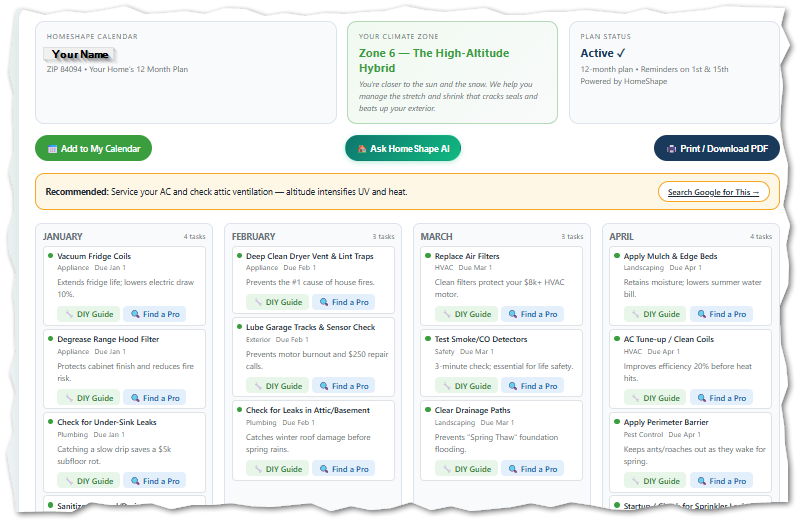Click the Replace Air Filters title
The image size is (800, 522).
467,256
